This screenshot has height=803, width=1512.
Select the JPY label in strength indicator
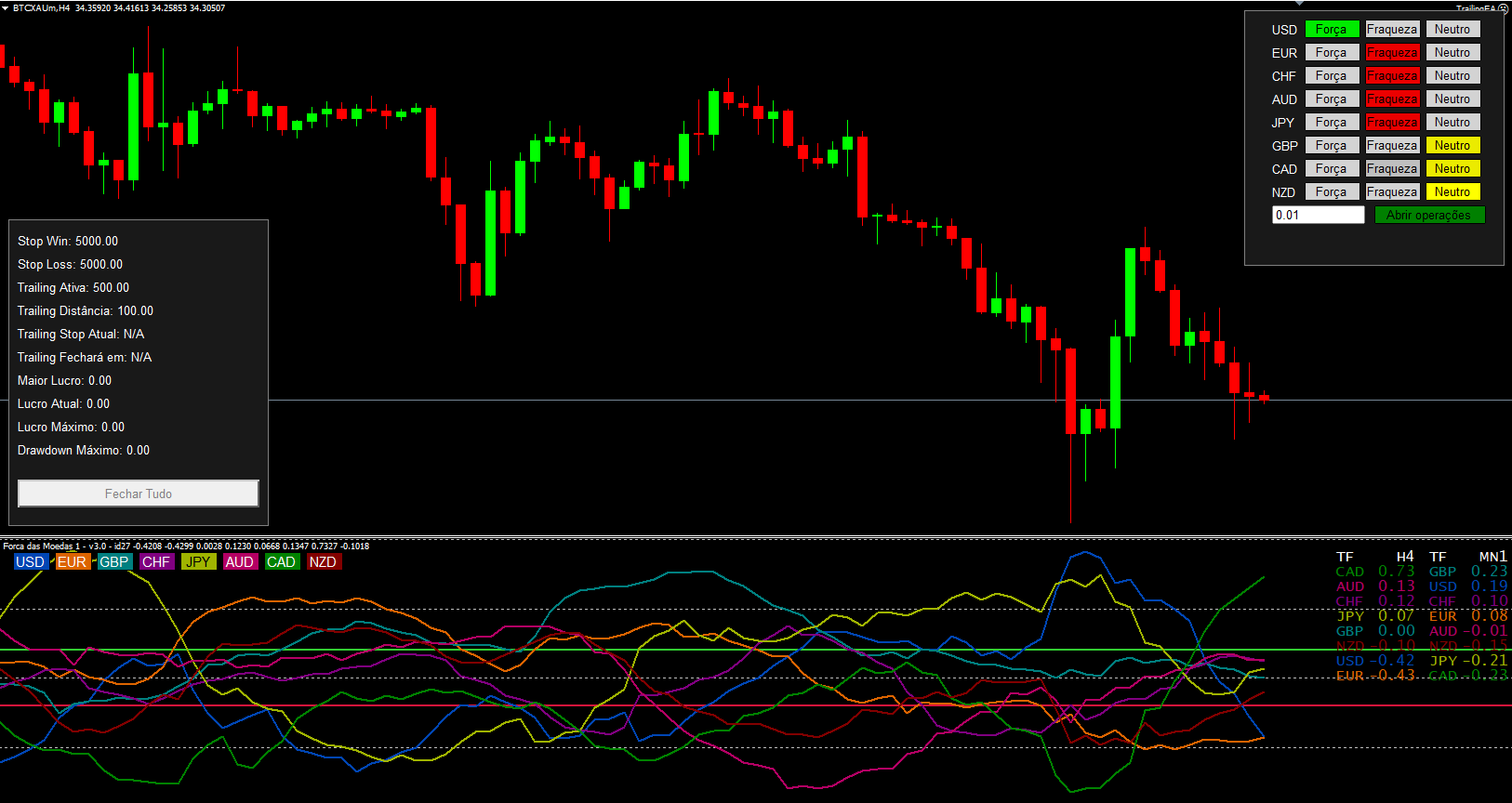click(x=197, y=561)
